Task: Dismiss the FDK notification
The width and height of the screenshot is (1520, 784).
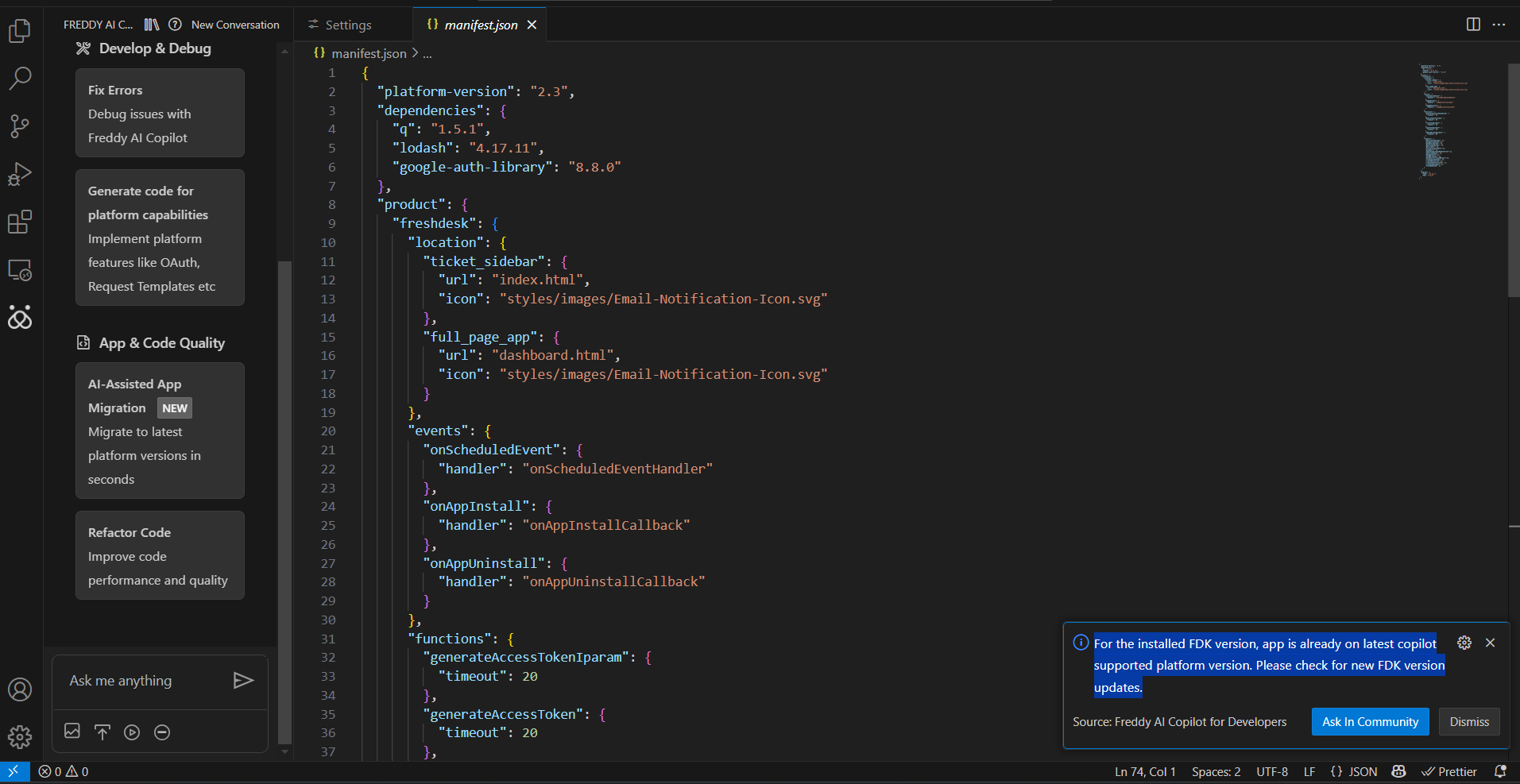Action: tap(1469, 721)
